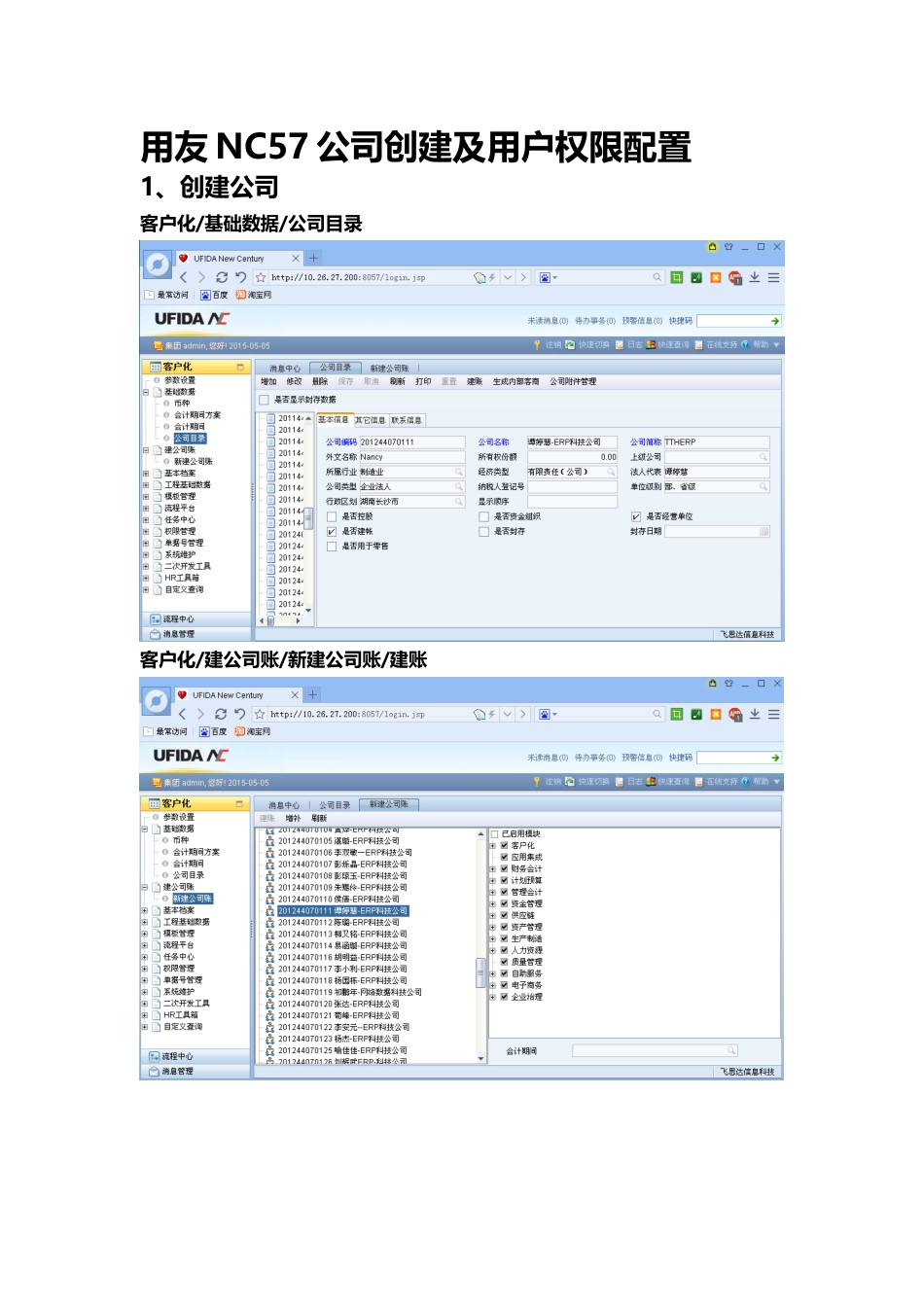
Task: Click green go arrow beside 快捷码 in 公司目录 screenshot
Action: click(x=774, y=321)
